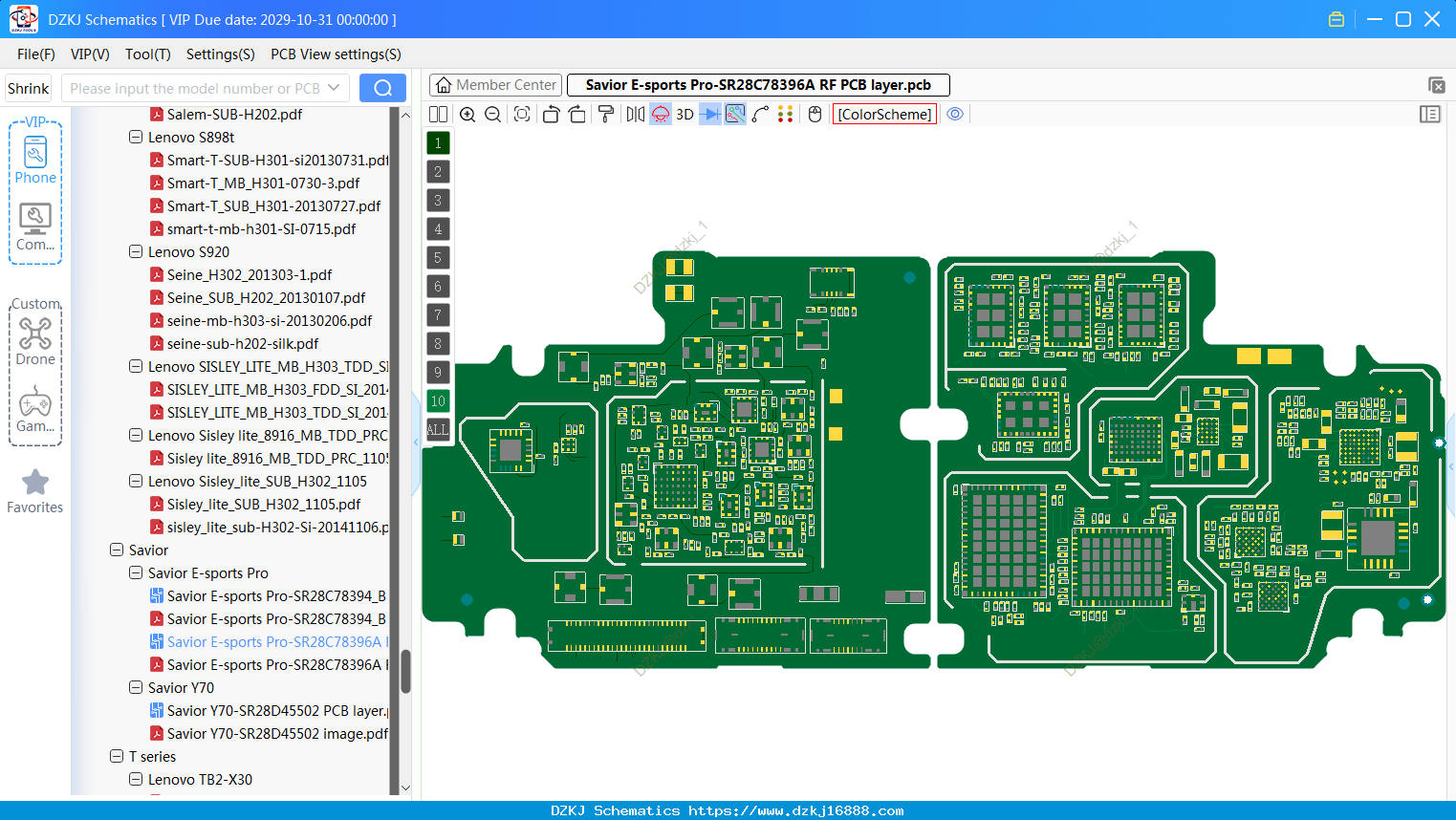The image size is (1456, 820).
Task: Open the Settings(S) menu
Action: click(221, 54)
